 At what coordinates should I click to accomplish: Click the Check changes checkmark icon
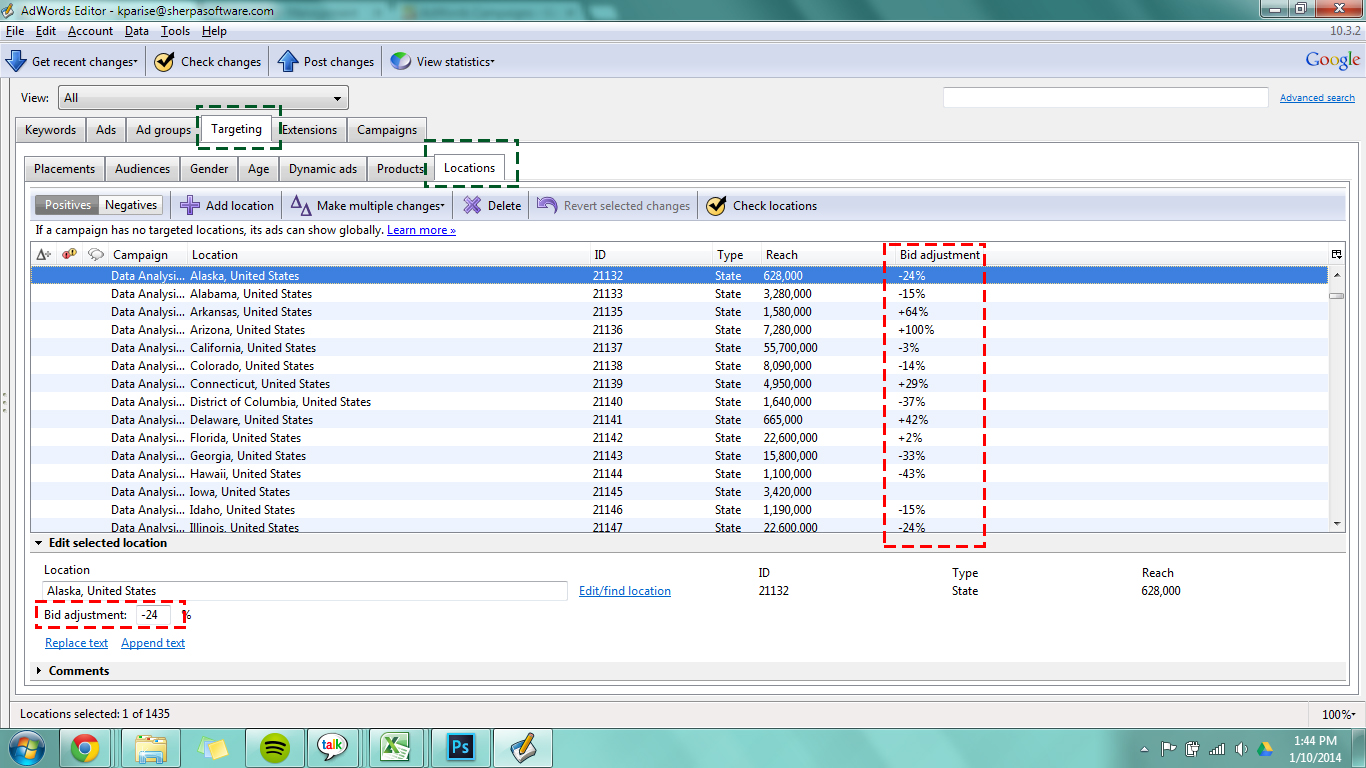pyautogui.click(x=164, y=61)
